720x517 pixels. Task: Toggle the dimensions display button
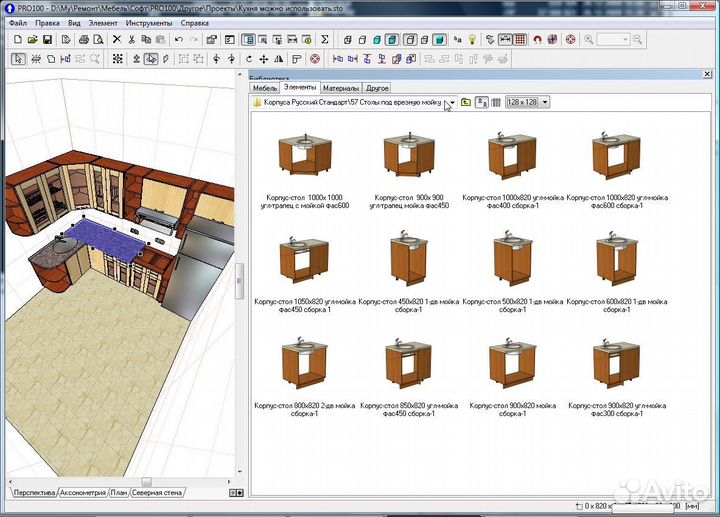505,40
